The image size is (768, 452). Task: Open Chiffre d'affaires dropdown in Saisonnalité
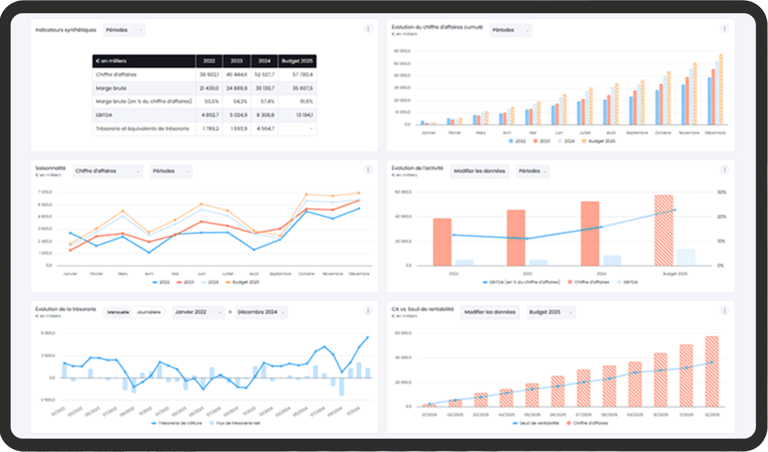[x=108, y=171]
